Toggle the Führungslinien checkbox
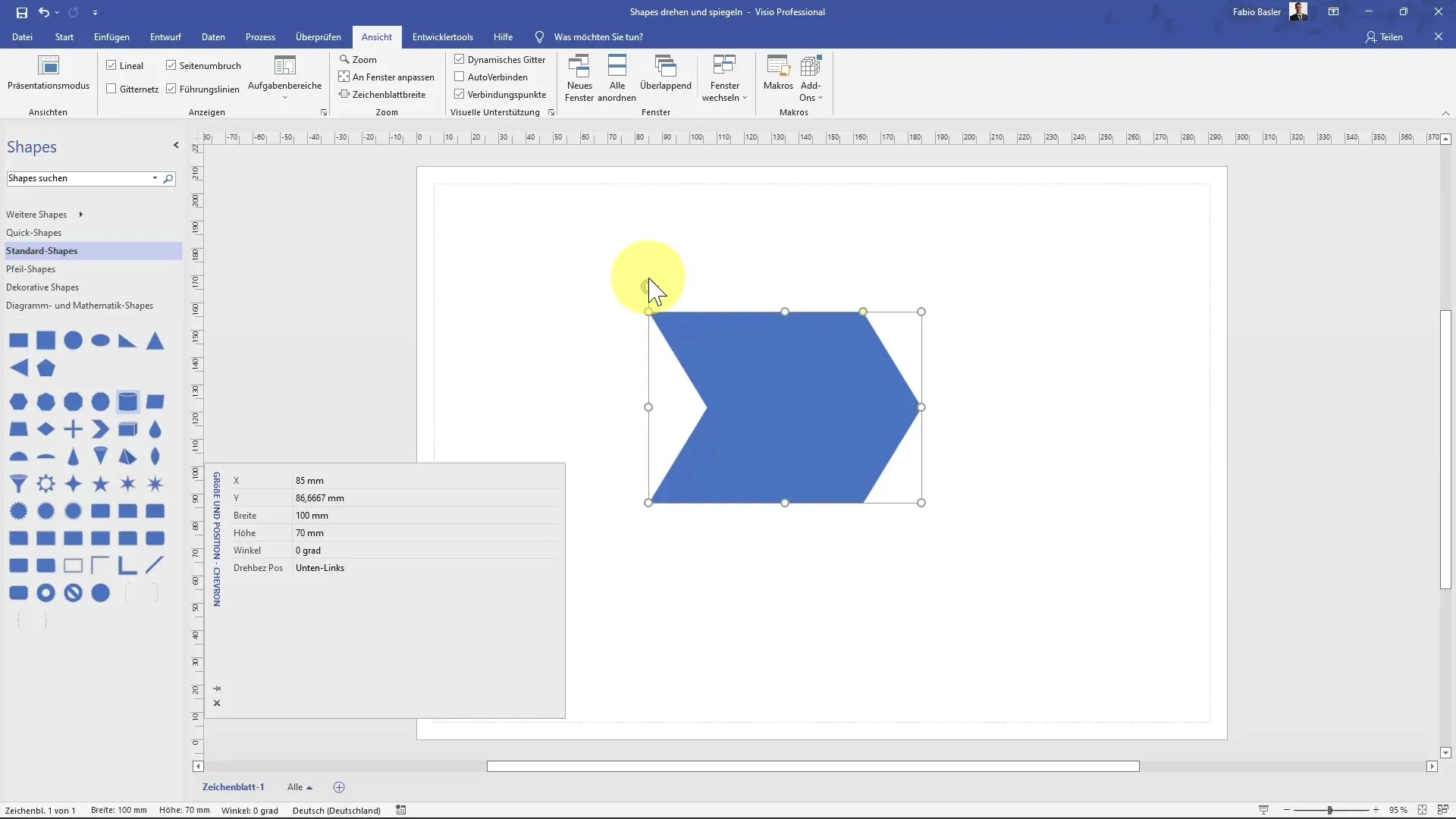Viewport: 1456px width, 819px height. [x=171, y=89]
